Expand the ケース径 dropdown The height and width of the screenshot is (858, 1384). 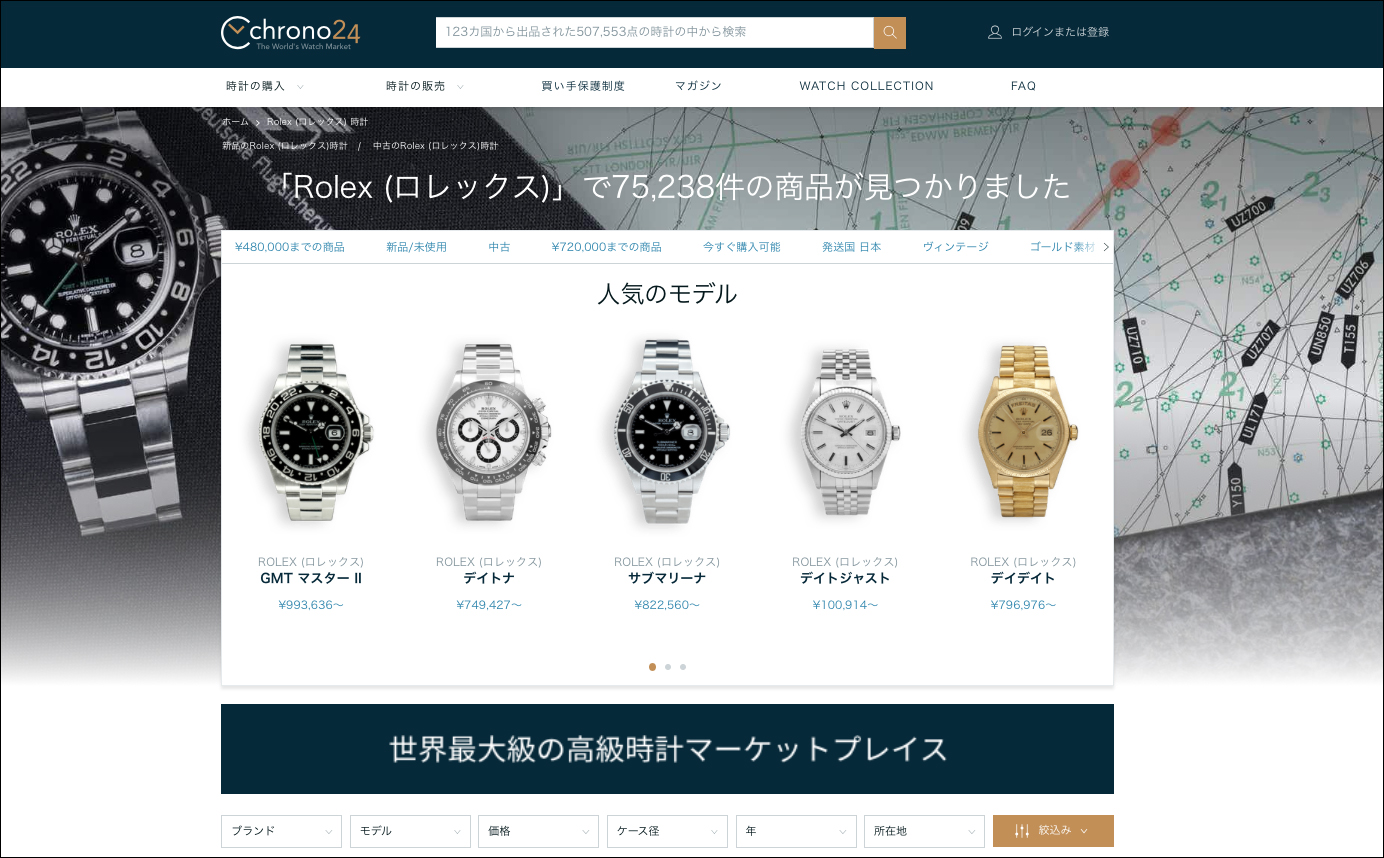(667, 831)
